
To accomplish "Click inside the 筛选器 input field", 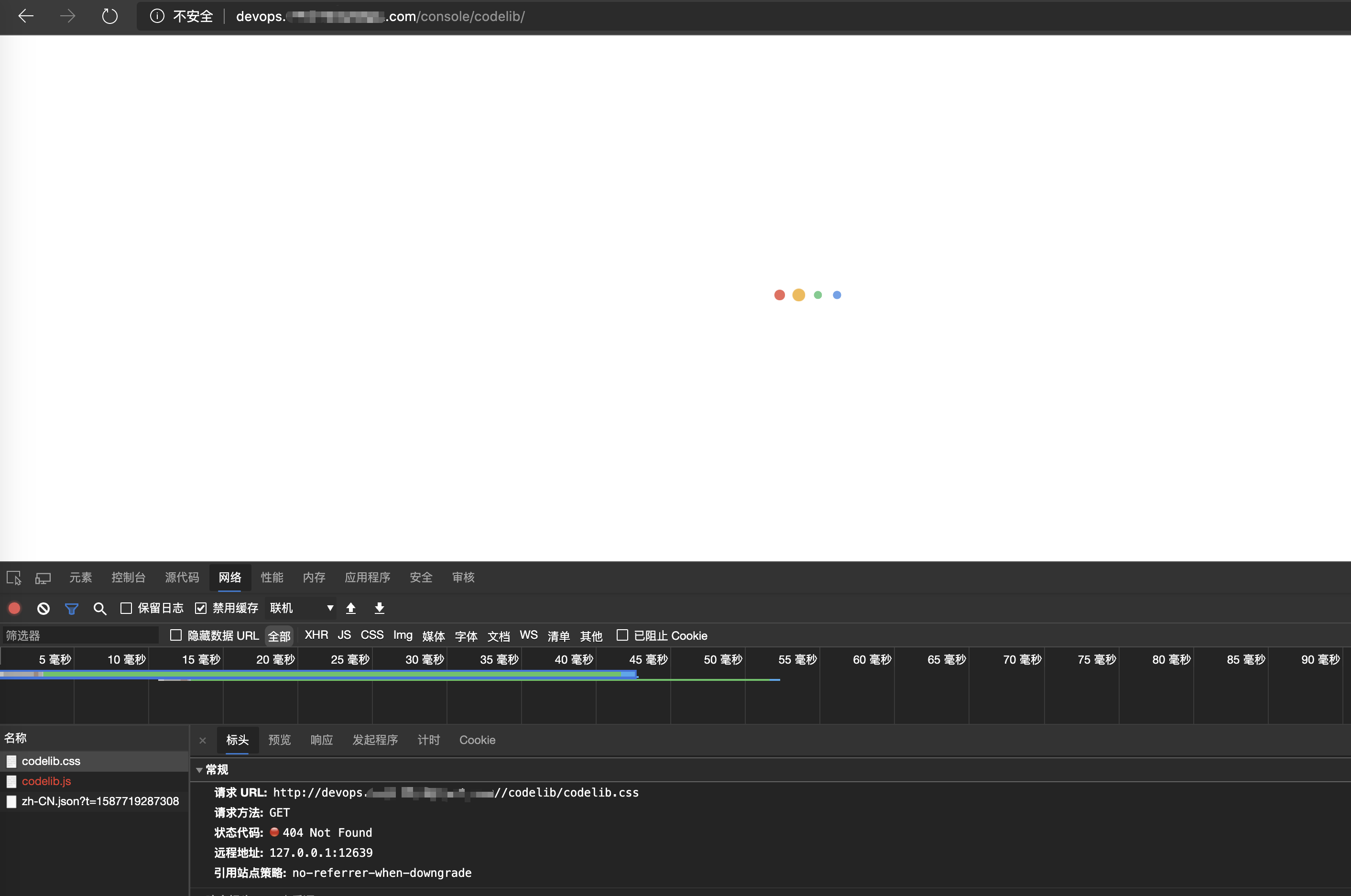I will [80, 635].
